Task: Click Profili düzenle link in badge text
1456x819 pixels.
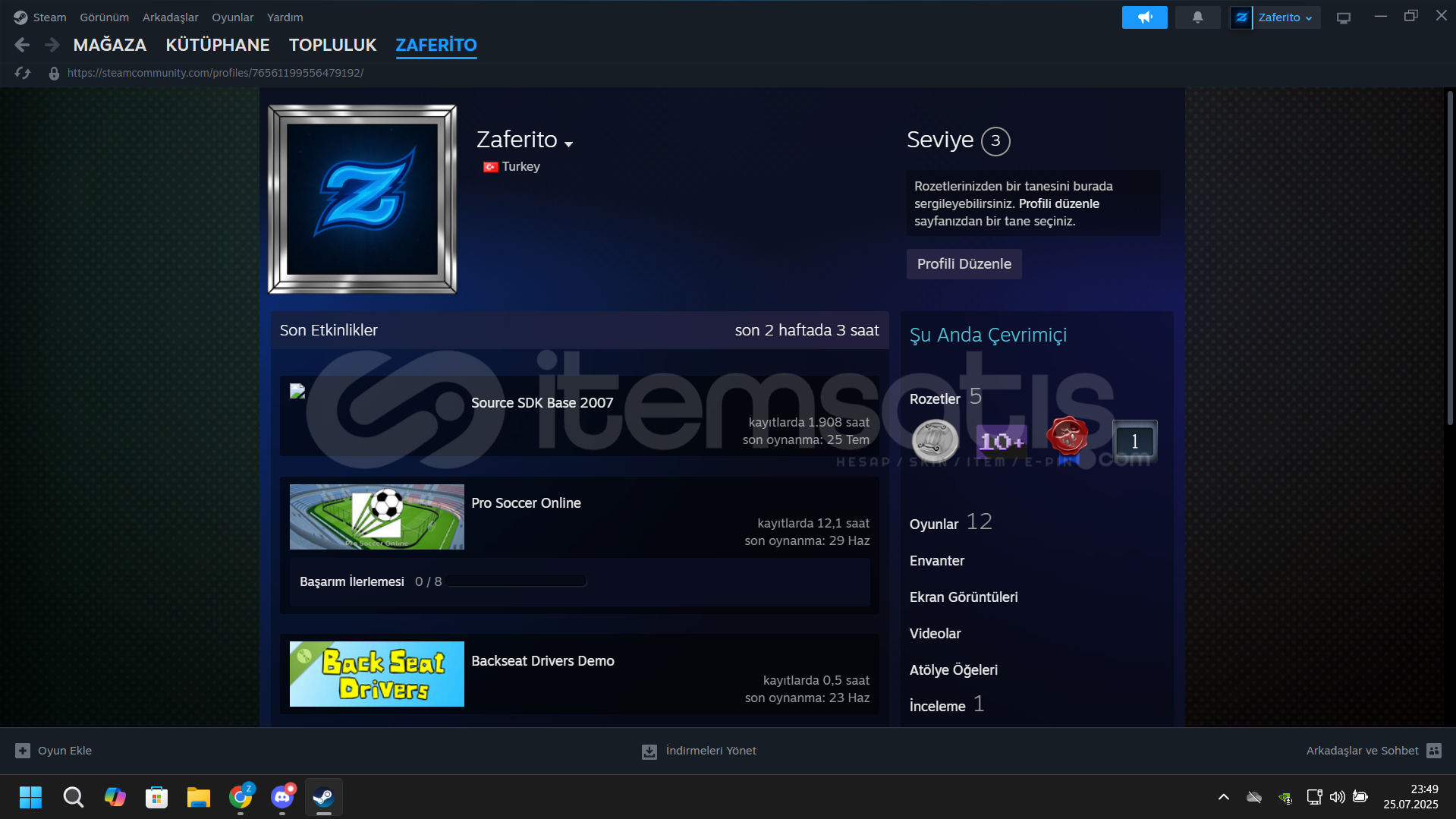Action: [1059, 203]
